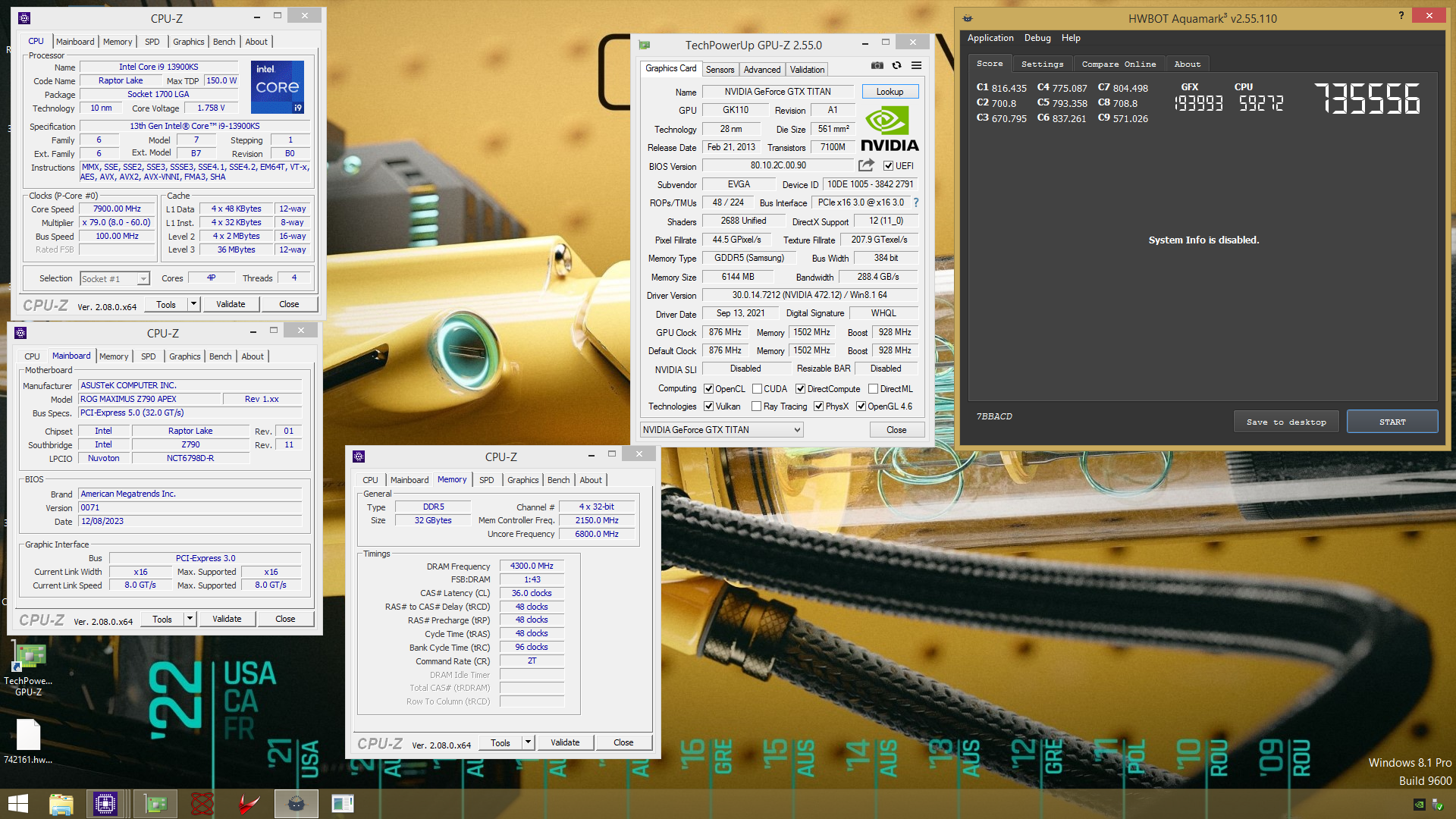The width and height of the screenshot is (1456, 819).
Task: Click the red knot taskbar icon
Action: tap(202, 804)
